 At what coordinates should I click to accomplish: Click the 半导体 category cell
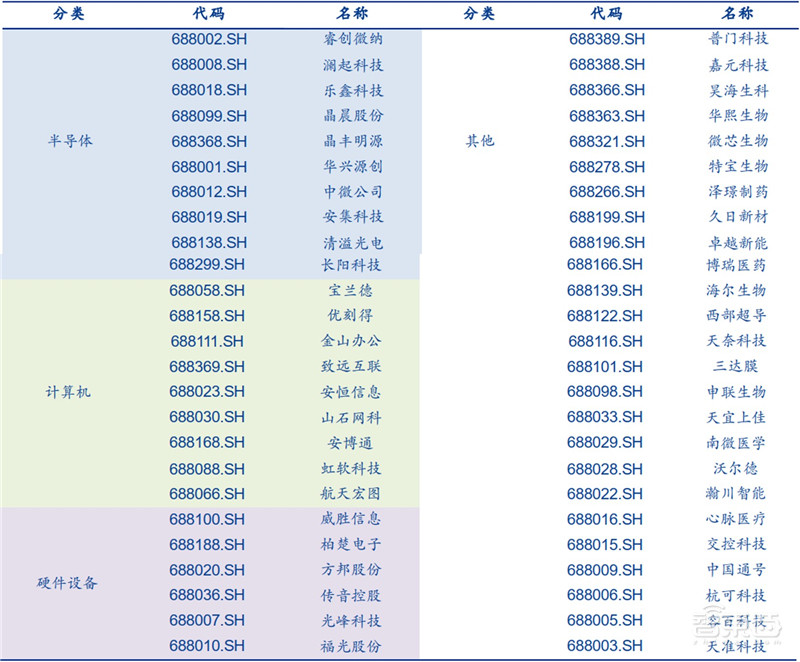coord(69,141)
